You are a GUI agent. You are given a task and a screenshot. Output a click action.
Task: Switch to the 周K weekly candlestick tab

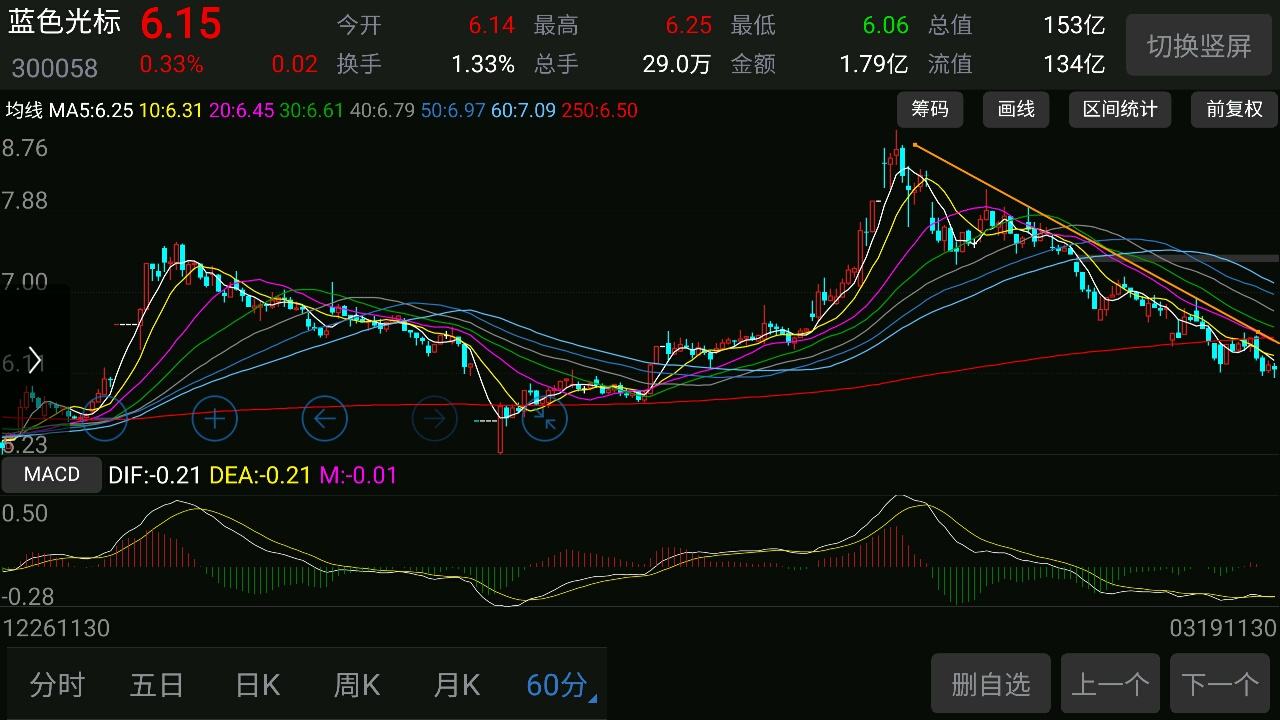click(357, 685)
